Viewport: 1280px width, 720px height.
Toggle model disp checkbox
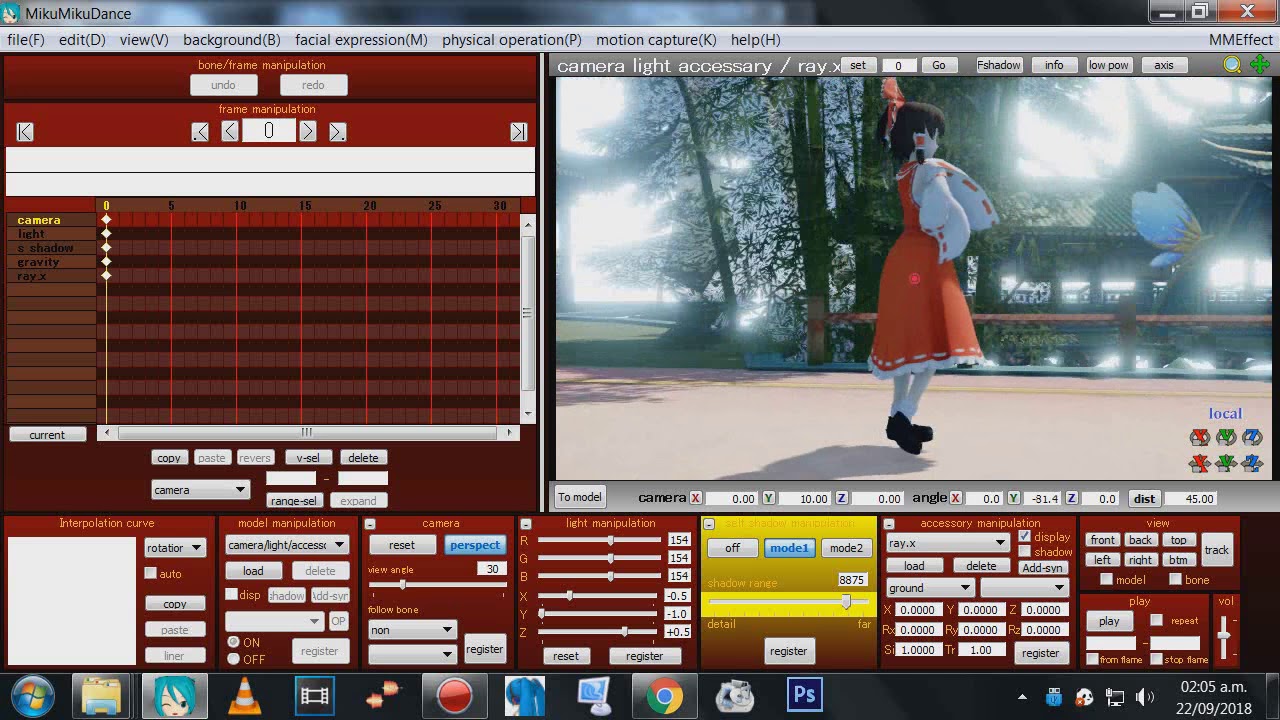pos(232,594)
